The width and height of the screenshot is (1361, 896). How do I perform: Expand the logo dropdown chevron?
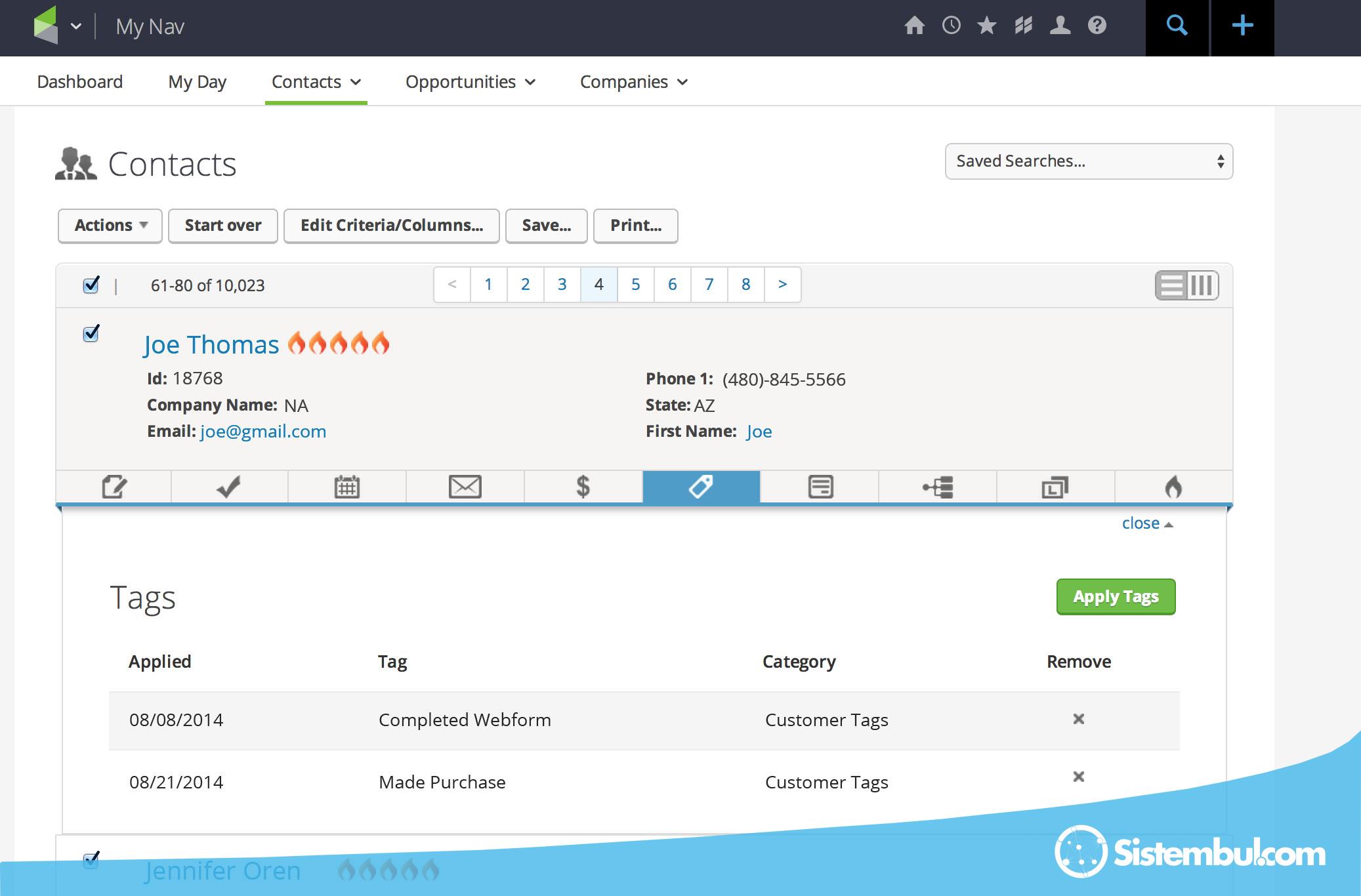76,26
